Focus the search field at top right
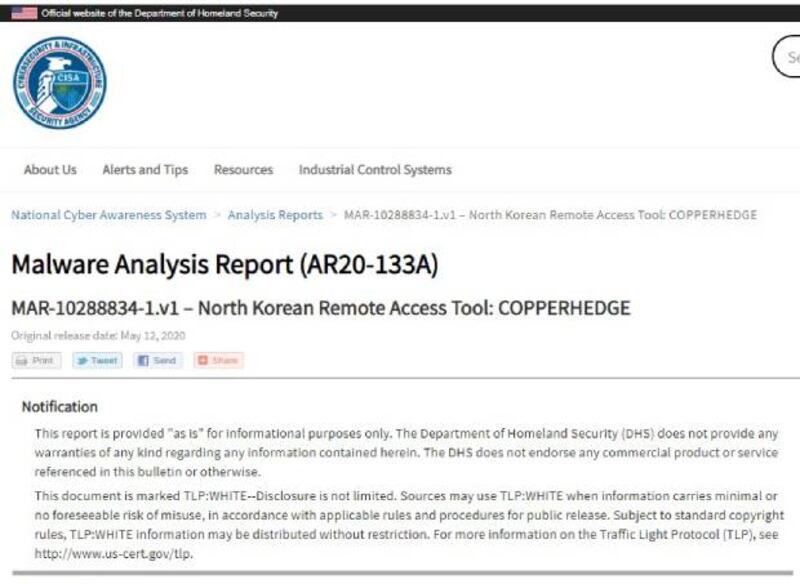Viewport: 800px width, 584px height. pyautogui.click(x=786, y=57)
